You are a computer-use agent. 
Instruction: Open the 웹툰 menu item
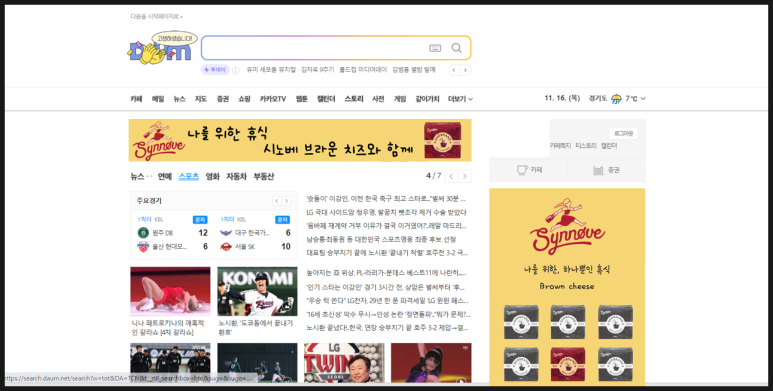tap(302, 99)
